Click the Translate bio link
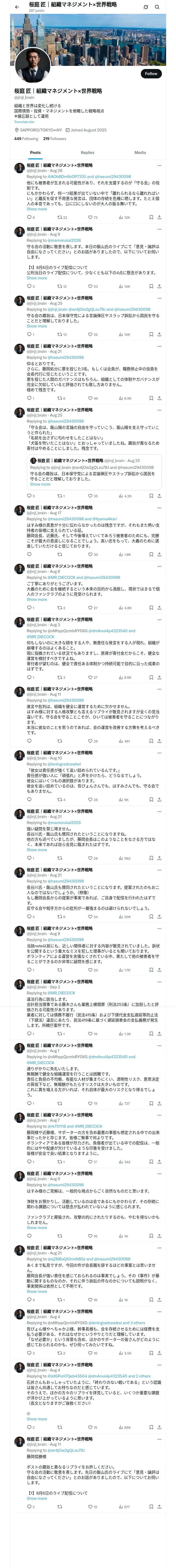 click(24, 122)
